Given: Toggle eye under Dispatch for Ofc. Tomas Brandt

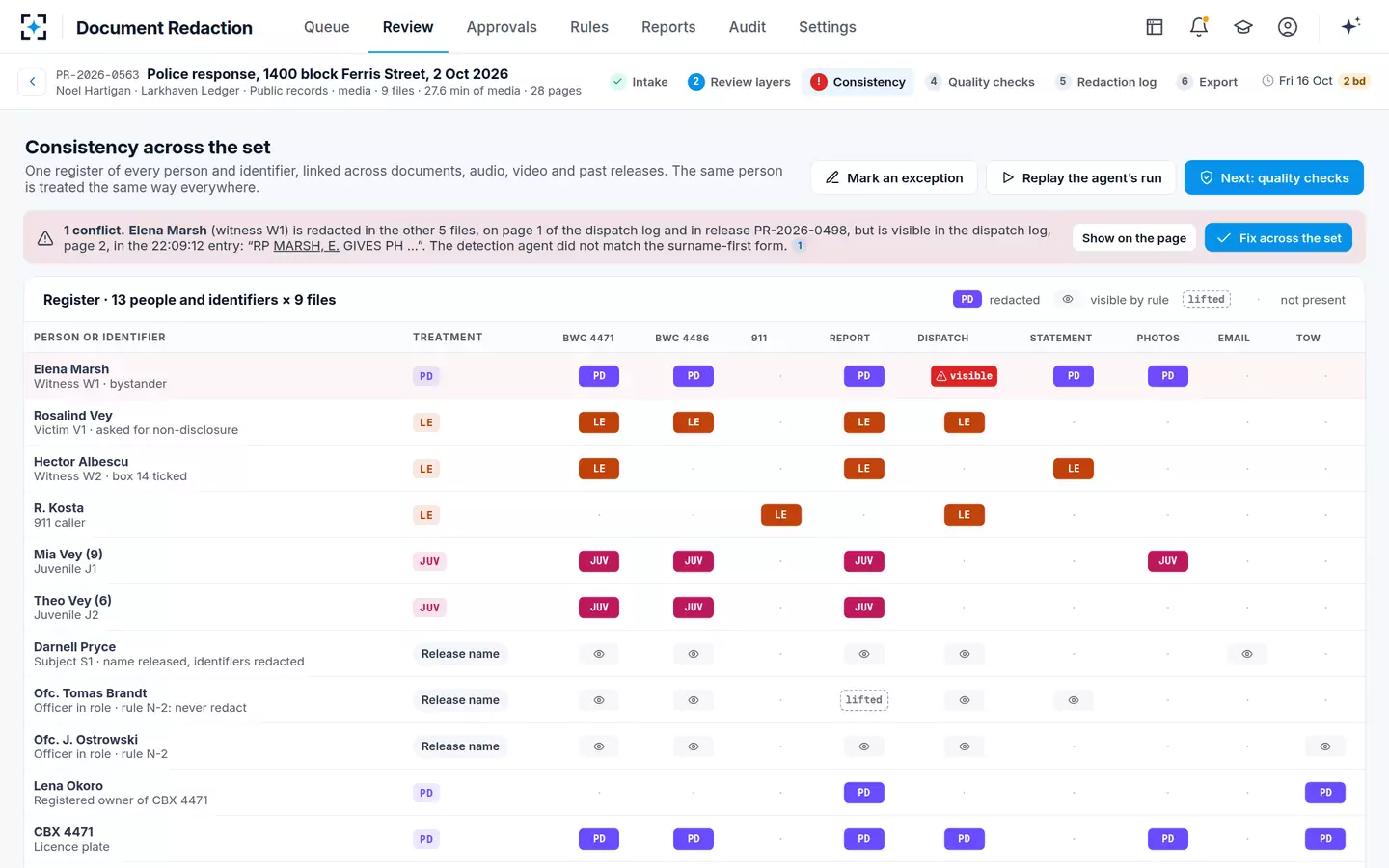Looking at the screenshot, I should [964, 700].
